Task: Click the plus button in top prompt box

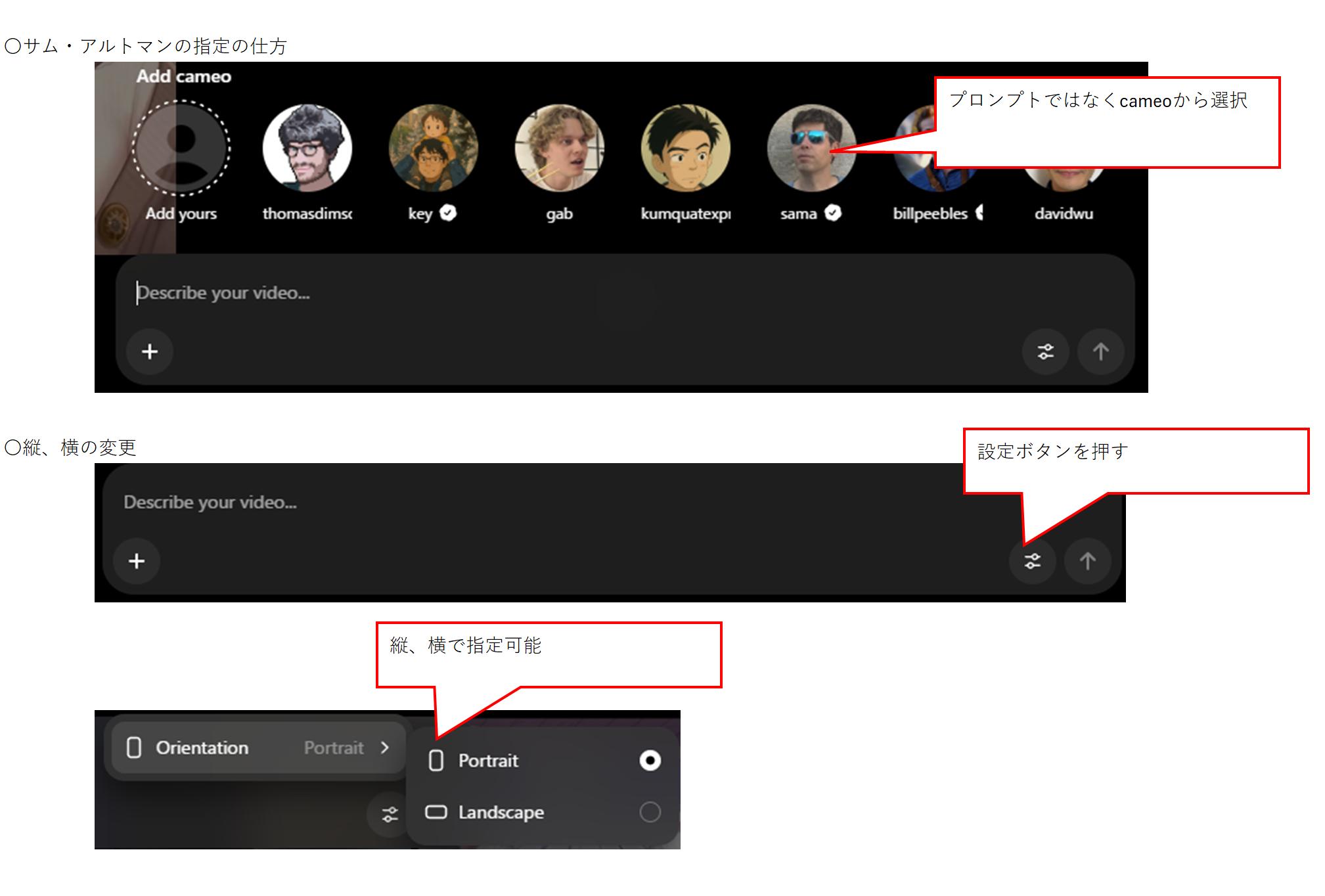Action: (150, 351)
